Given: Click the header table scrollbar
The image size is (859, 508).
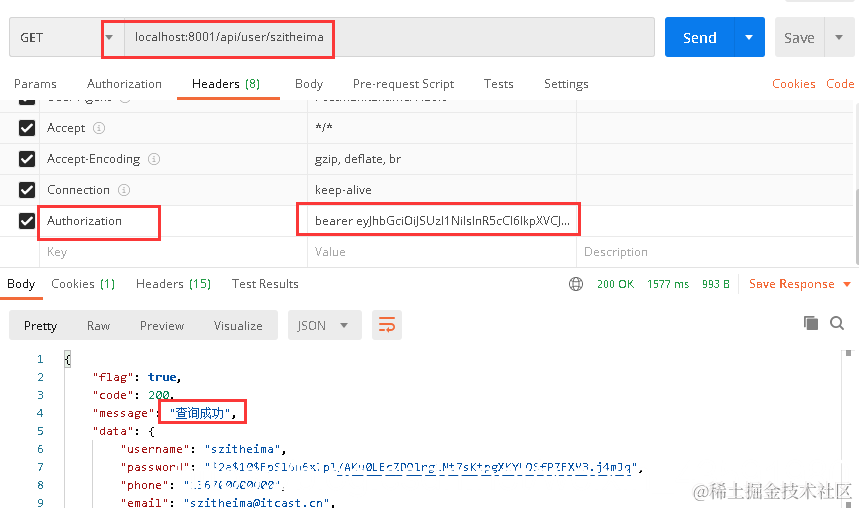Looking at the screenshot, I should pyautogui.click(x=856, y=225).
